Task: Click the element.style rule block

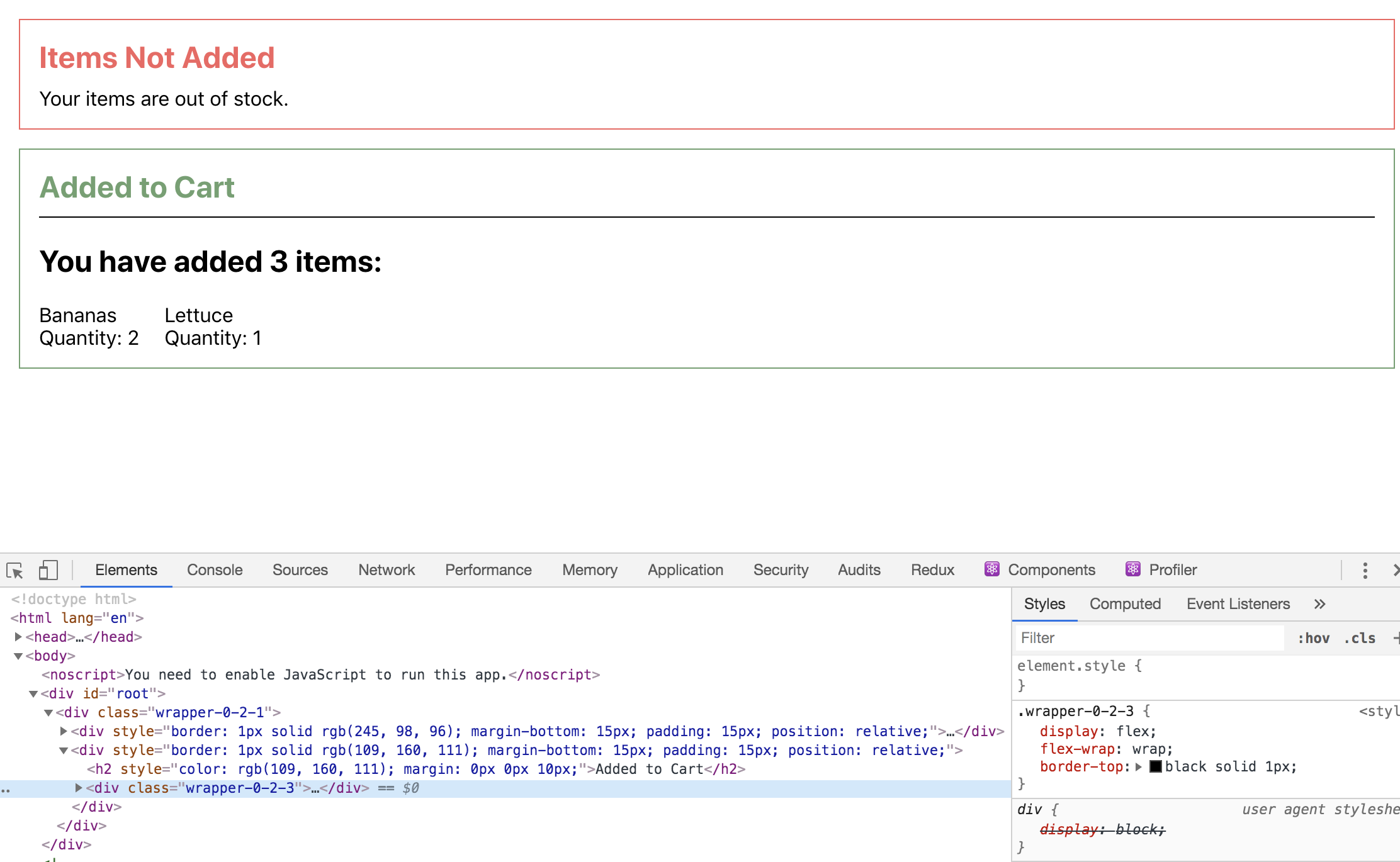Action: (1080, 674)
